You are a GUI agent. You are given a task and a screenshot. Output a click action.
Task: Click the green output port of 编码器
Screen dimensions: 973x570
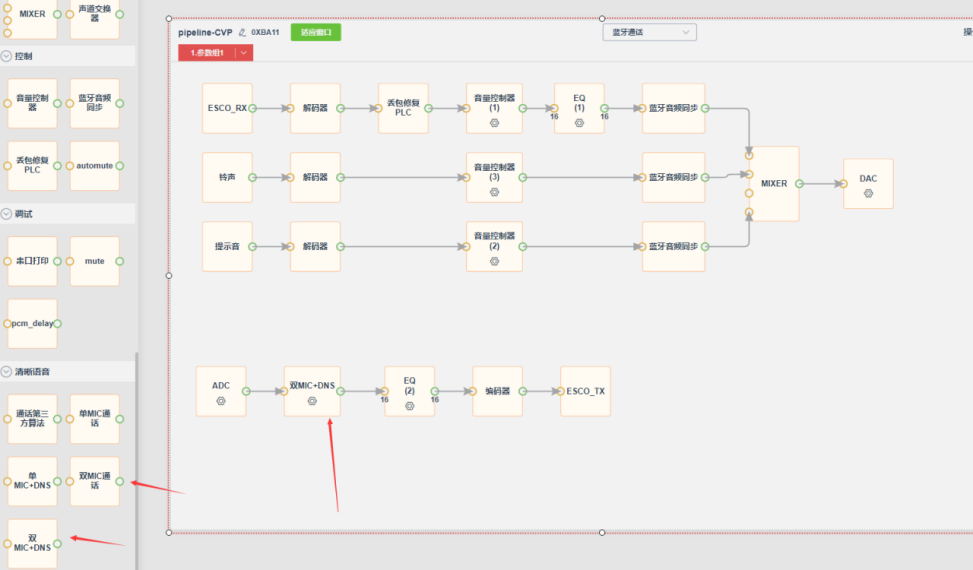(x=522, y=391)
